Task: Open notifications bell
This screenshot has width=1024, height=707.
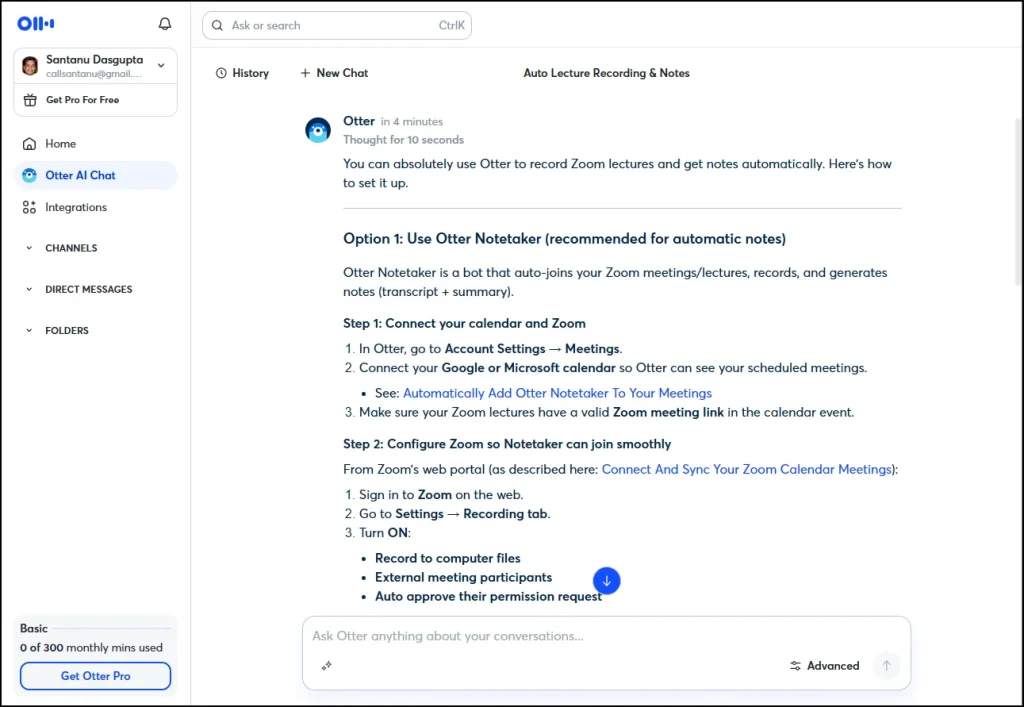Action: point(165,24)
